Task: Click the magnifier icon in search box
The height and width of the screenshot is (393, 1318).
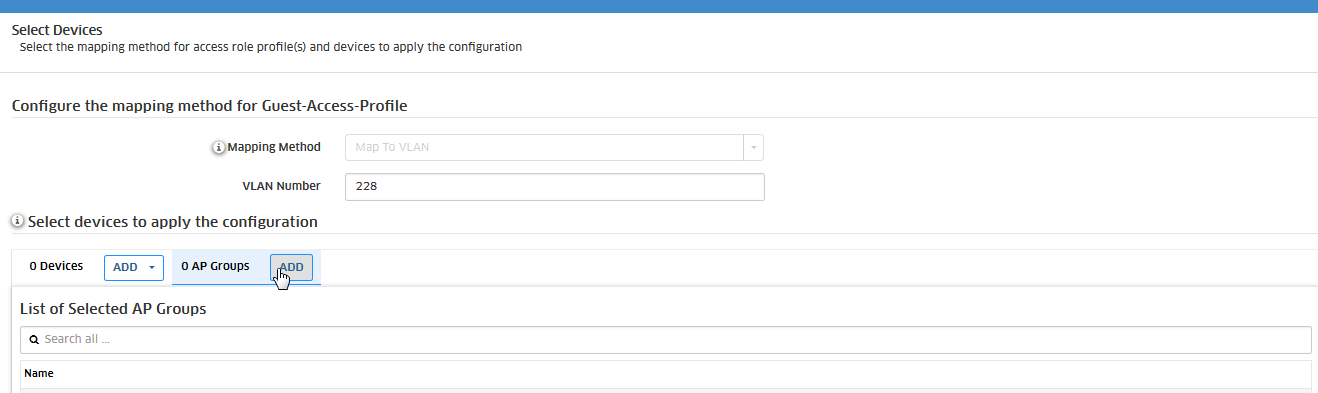Action: (34, 340)
